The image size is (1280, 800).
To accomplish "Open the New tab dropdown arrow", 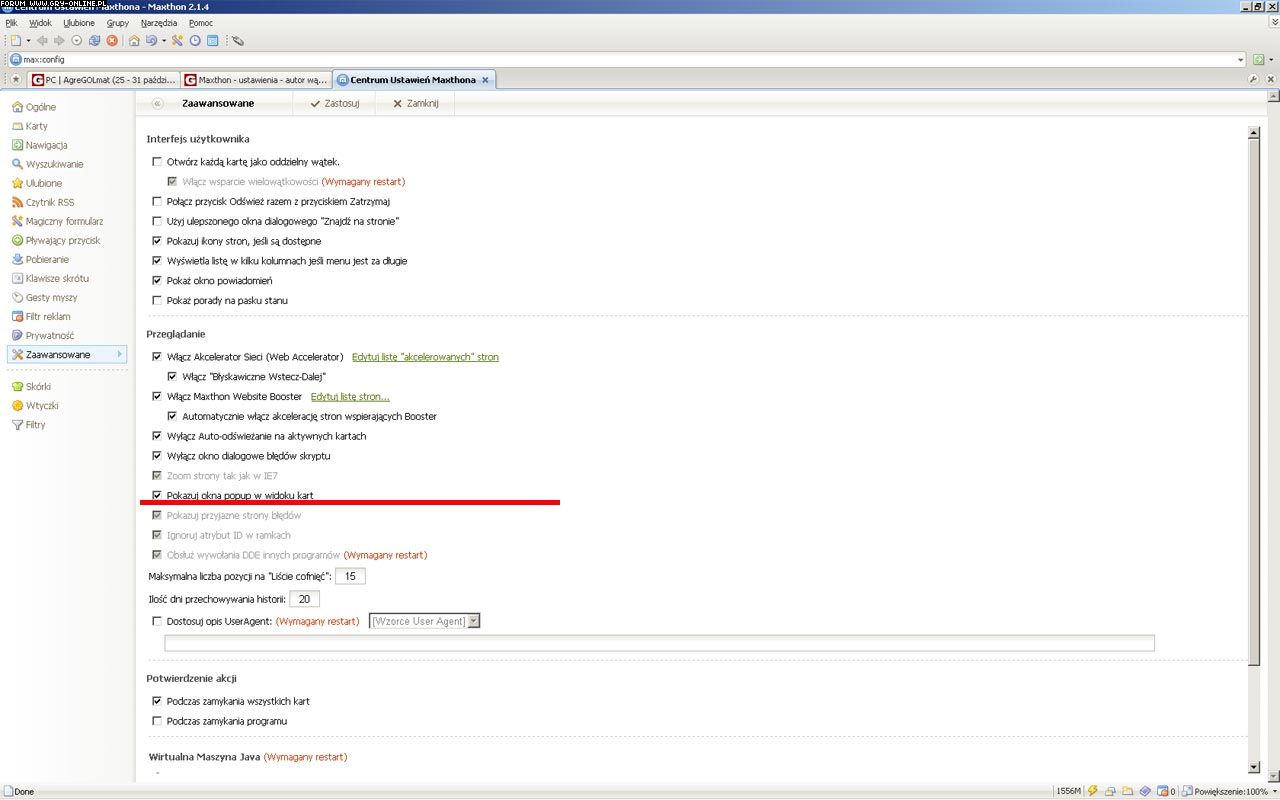I will (x=28, y=41).
